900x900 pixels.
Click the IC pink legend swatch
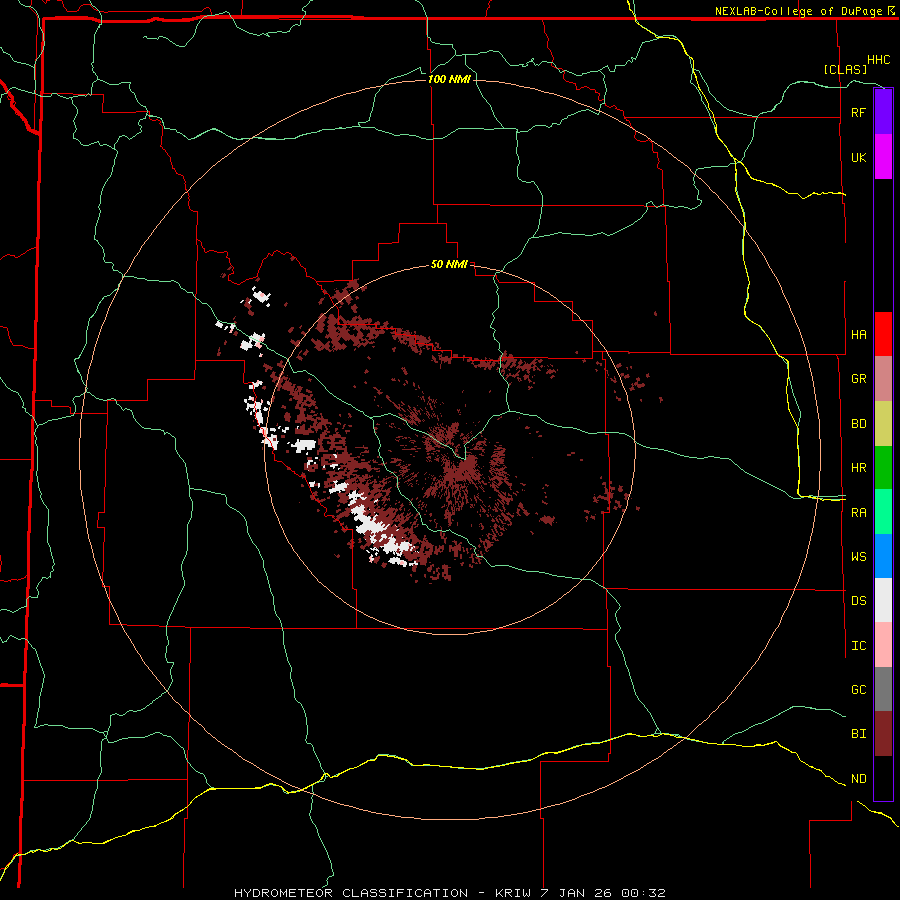[x=883, y=645]
